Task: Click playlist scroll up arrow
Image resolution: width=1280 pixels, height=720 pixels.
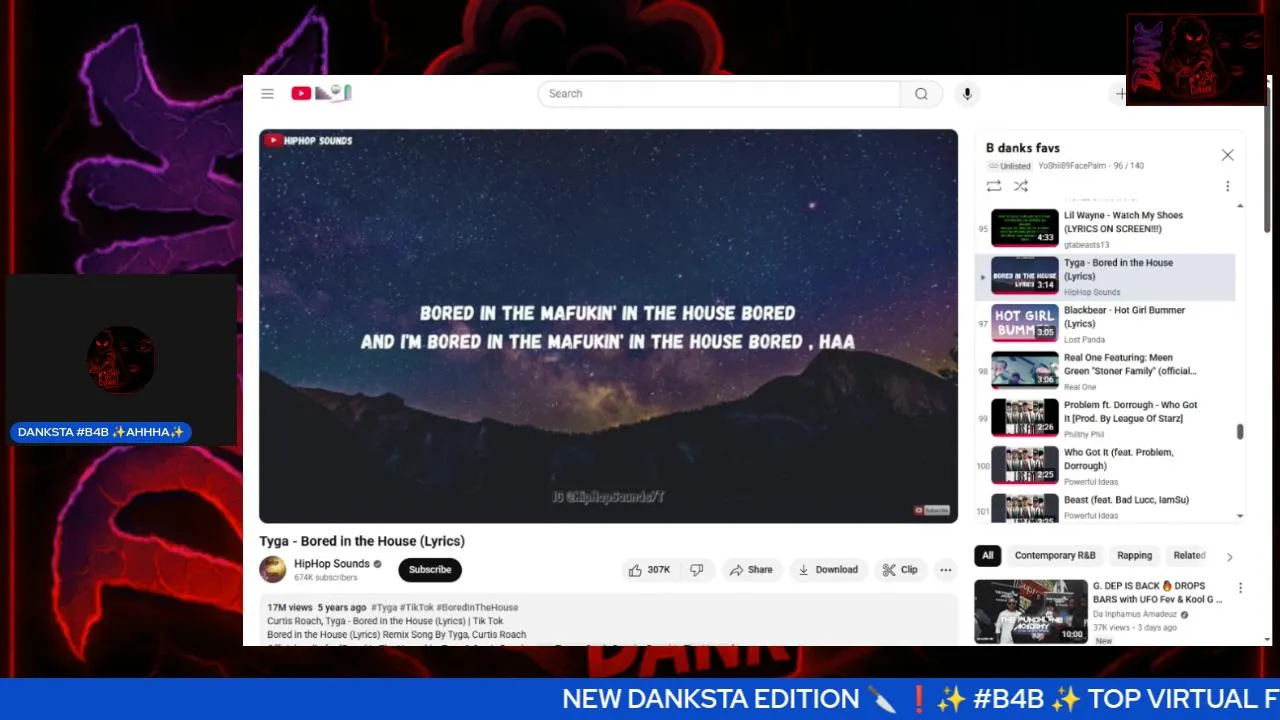Action: click(x=1240, y=205)
